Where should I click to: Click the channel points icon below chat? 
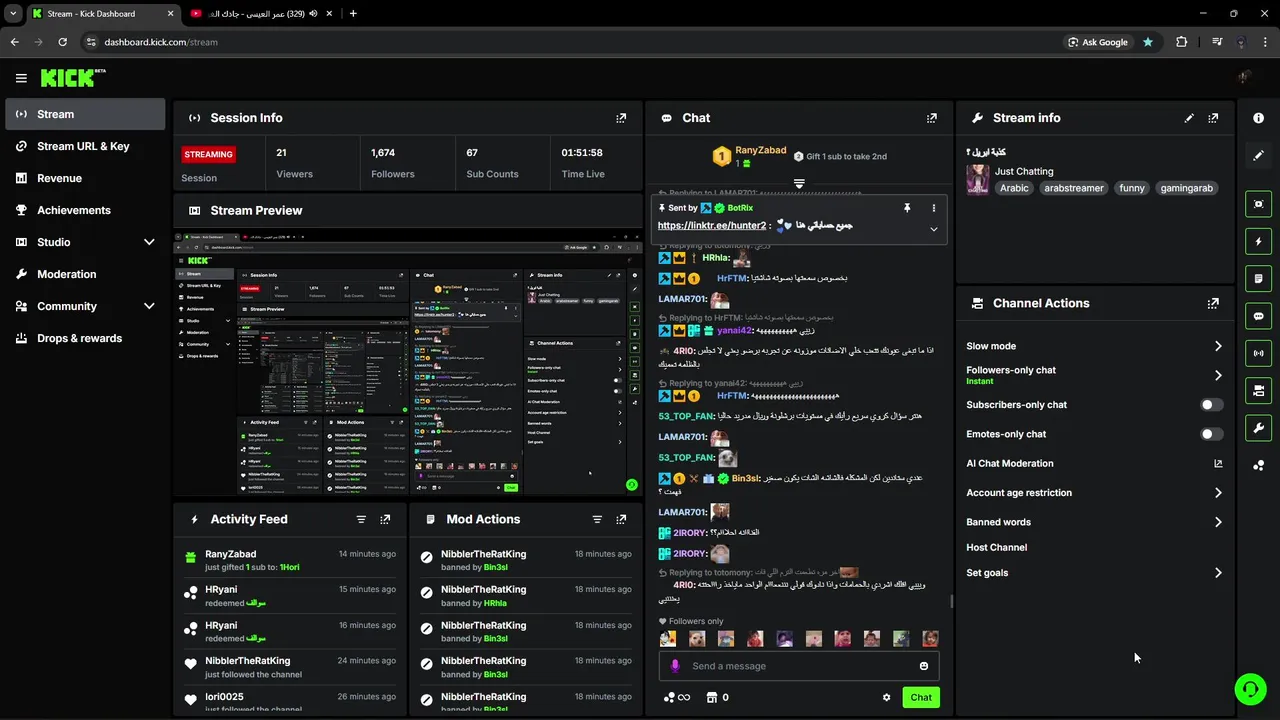point(677,698)
